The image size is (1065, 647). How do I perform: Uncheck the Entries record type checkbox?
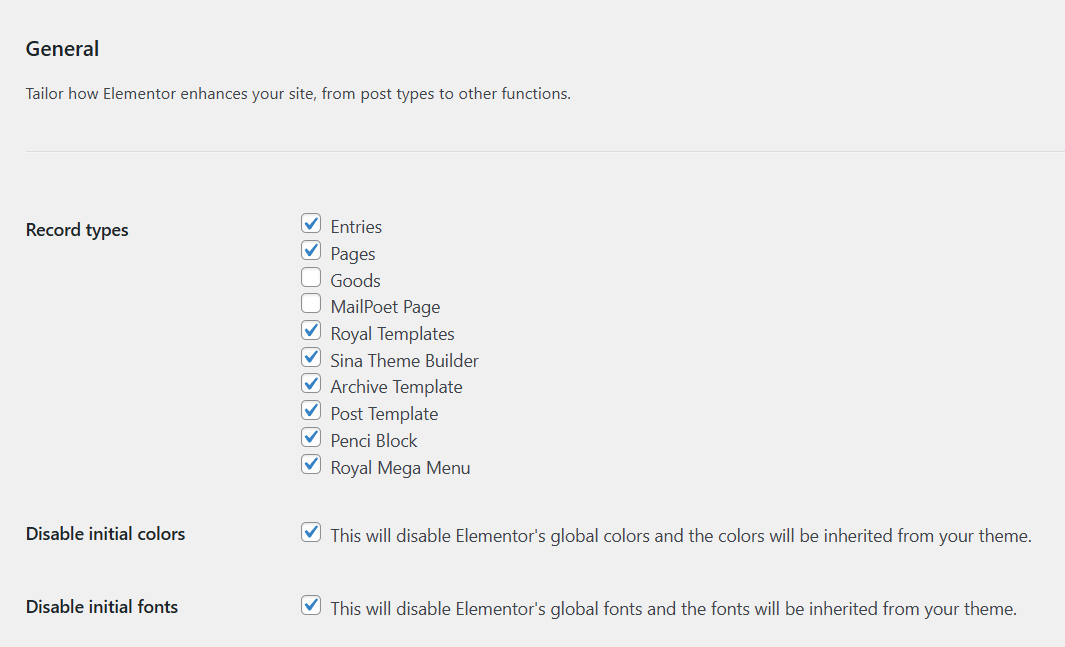click(x=311, y=223)
